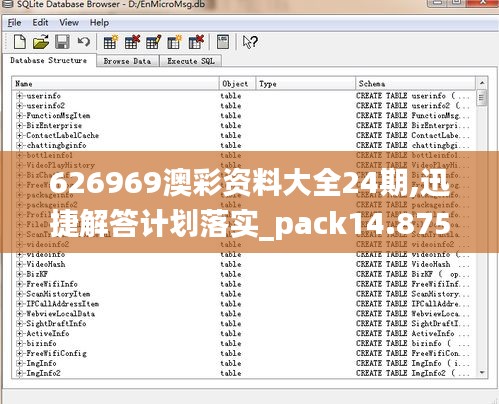Switch to the Execute SQL tab
The image size is (499, 404).
[191, 61]
